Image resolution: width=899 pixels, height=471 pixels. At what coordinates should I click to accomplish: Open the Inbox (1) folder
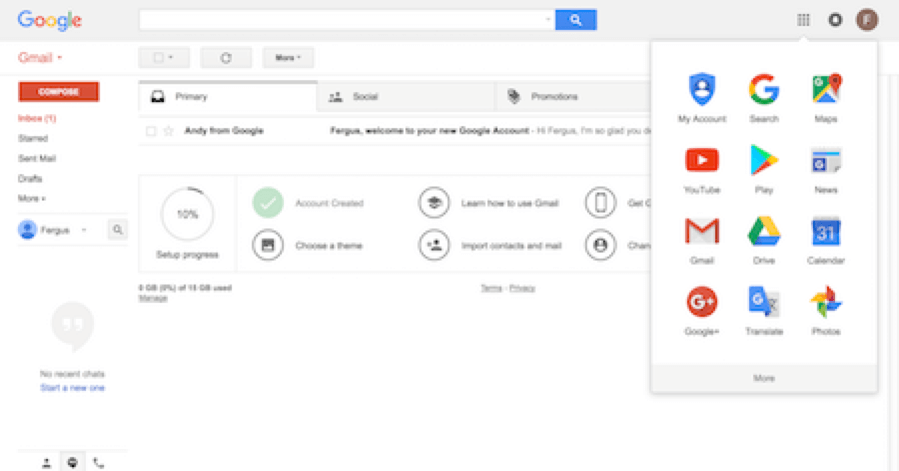click(37, 118)
